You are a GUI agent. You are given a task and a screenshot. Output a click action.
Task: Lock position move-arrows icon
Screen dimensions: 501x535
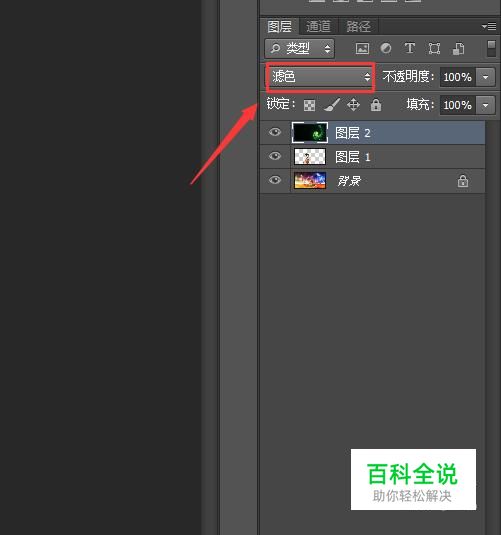click(x=353, y=105)
